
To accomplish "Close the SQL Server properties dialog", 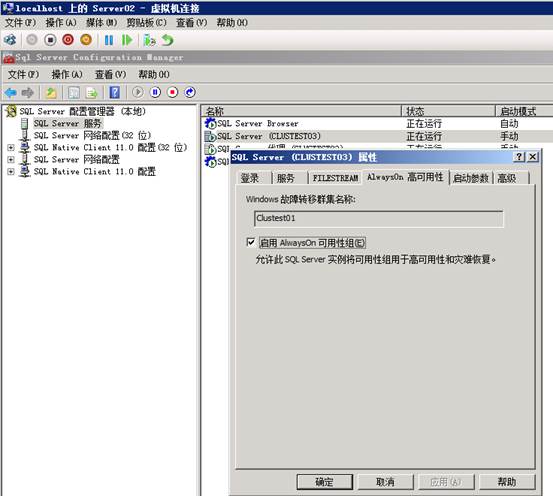I will pyautogui.click(x=533, y=157).
